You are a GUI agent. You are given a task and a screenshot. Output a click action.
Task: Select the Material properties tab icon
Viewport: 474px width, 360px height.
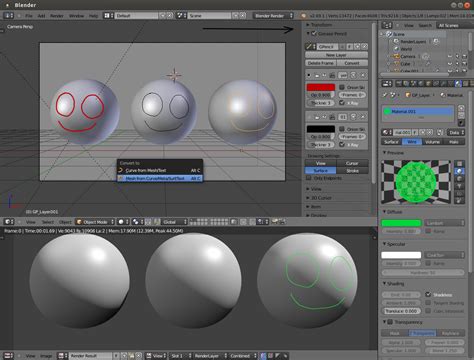[x=458, y=84]
